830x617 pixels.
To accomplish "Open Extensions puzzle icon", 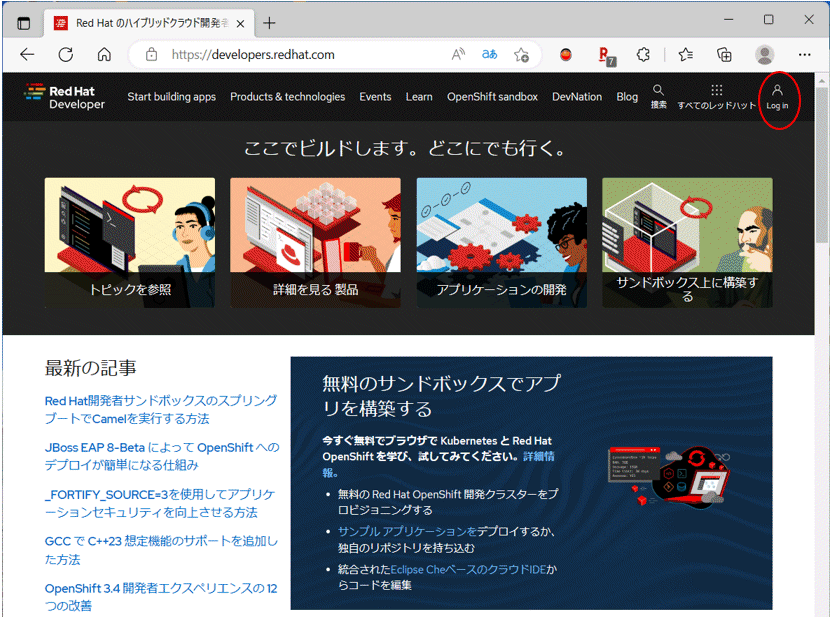I will tap(643, 55).
